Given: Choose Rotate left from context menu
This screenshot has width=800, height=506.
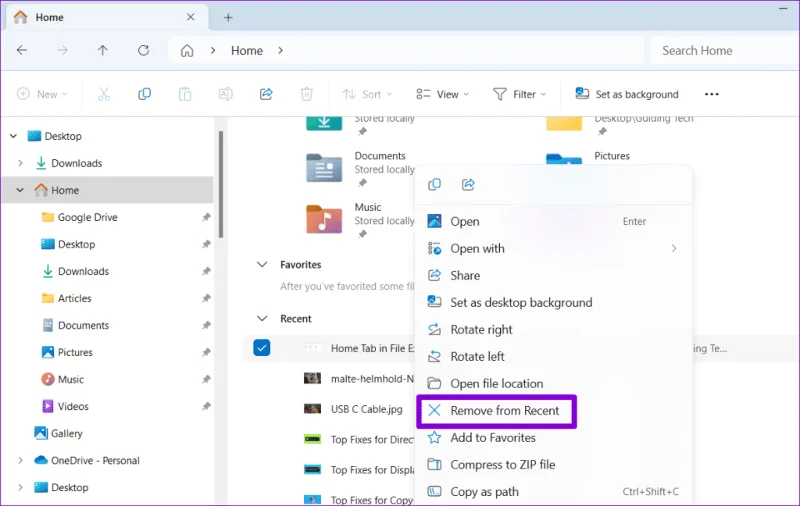Looking at the screenshot, I should (554, 357).
